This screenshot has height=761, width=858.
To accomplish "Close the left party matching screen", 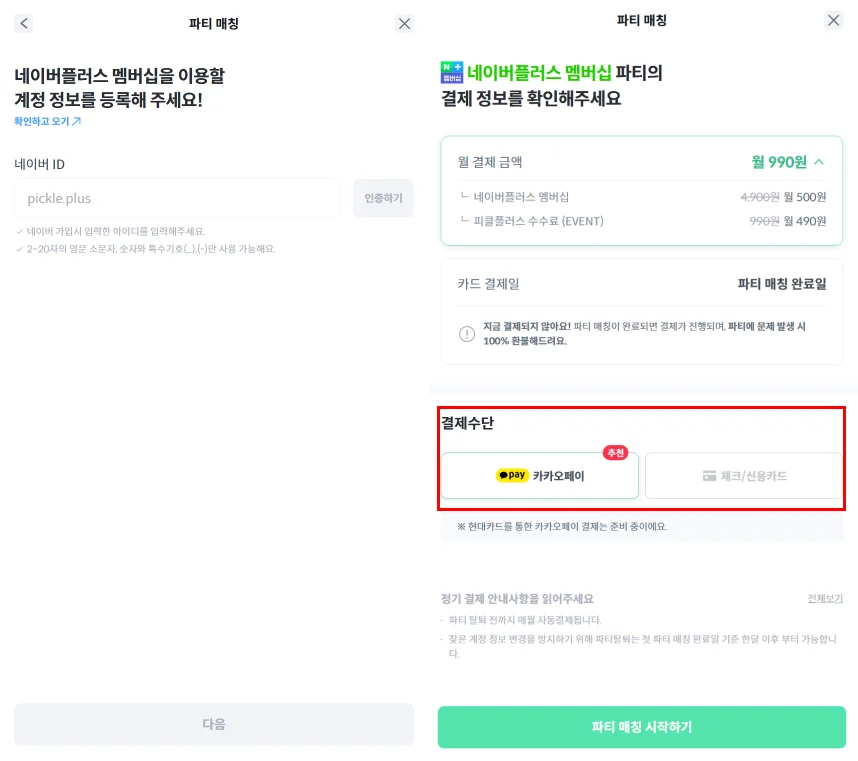I will (404, 23).
